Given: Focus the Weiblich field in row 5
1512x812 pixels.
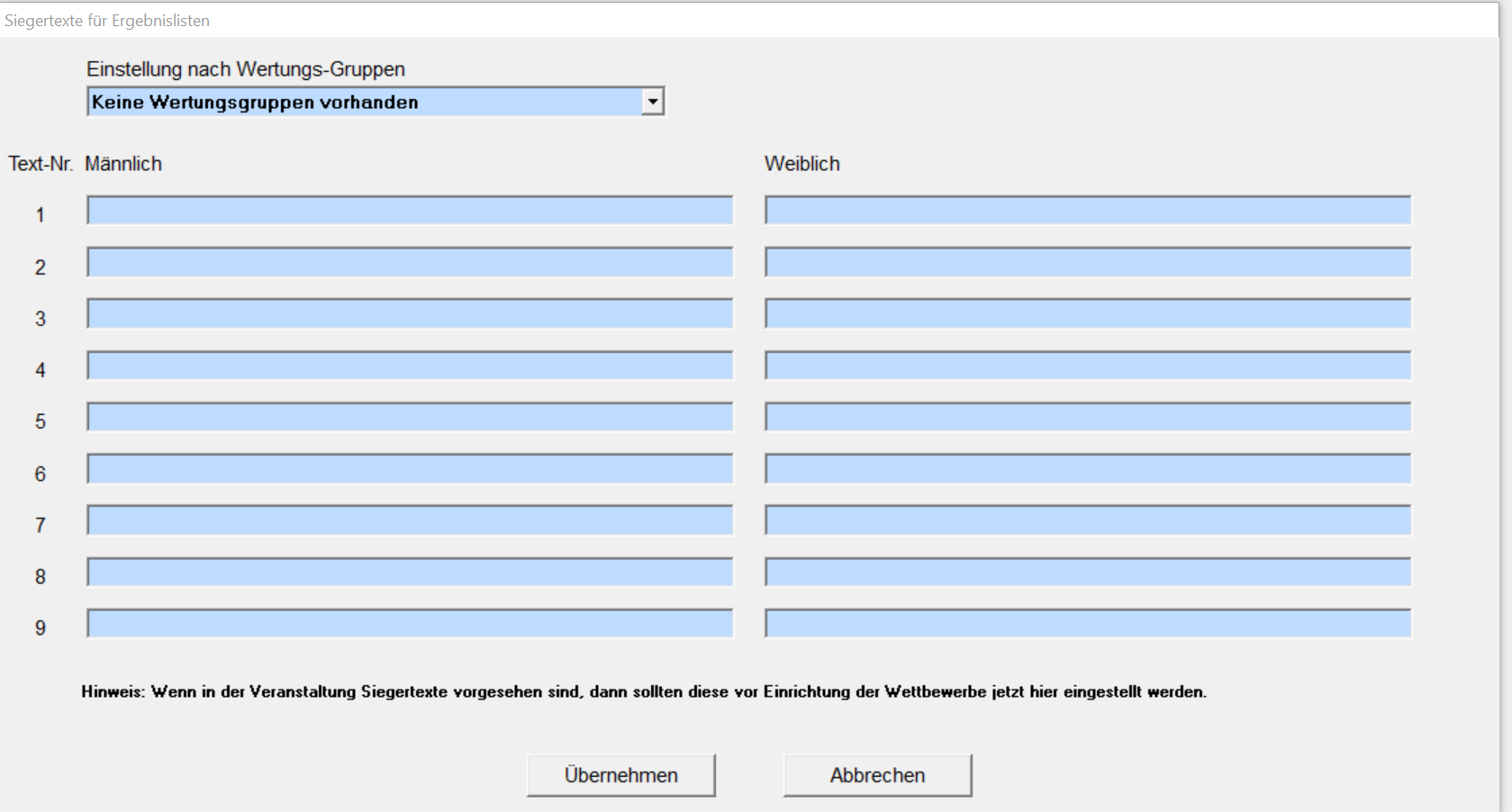Looking at the screenshot, I should coord(1087,418).
